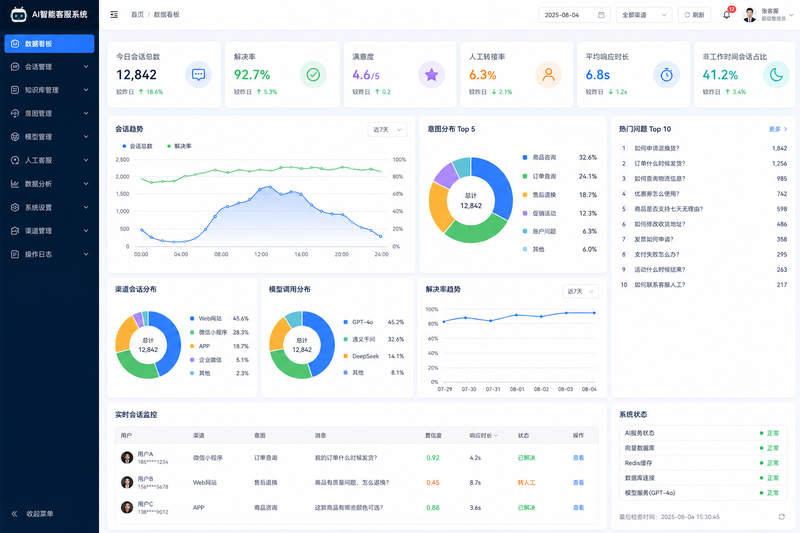Click the stopwatch icon on 平均响应时长 card
Image resolution: width=800 pixels, height=533 pixels.
pyautogui.click(x=666, y=74)
